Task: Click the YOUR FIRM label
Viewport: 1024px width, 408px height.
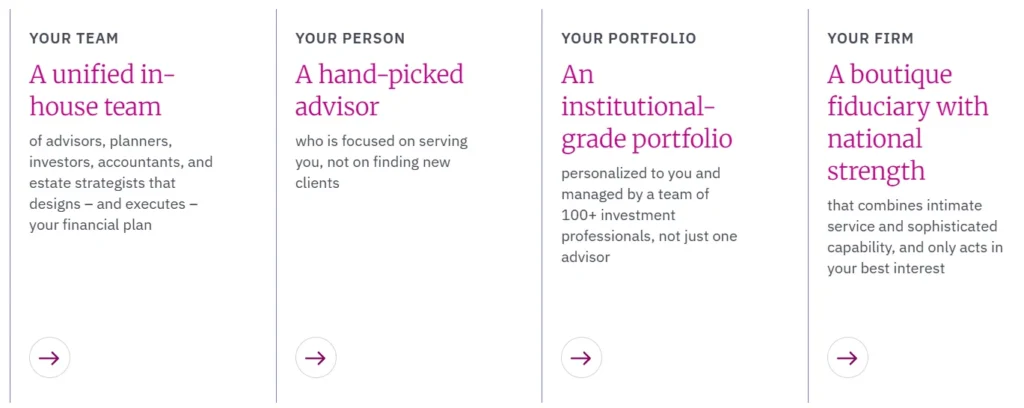Action: tap(870, 38)
